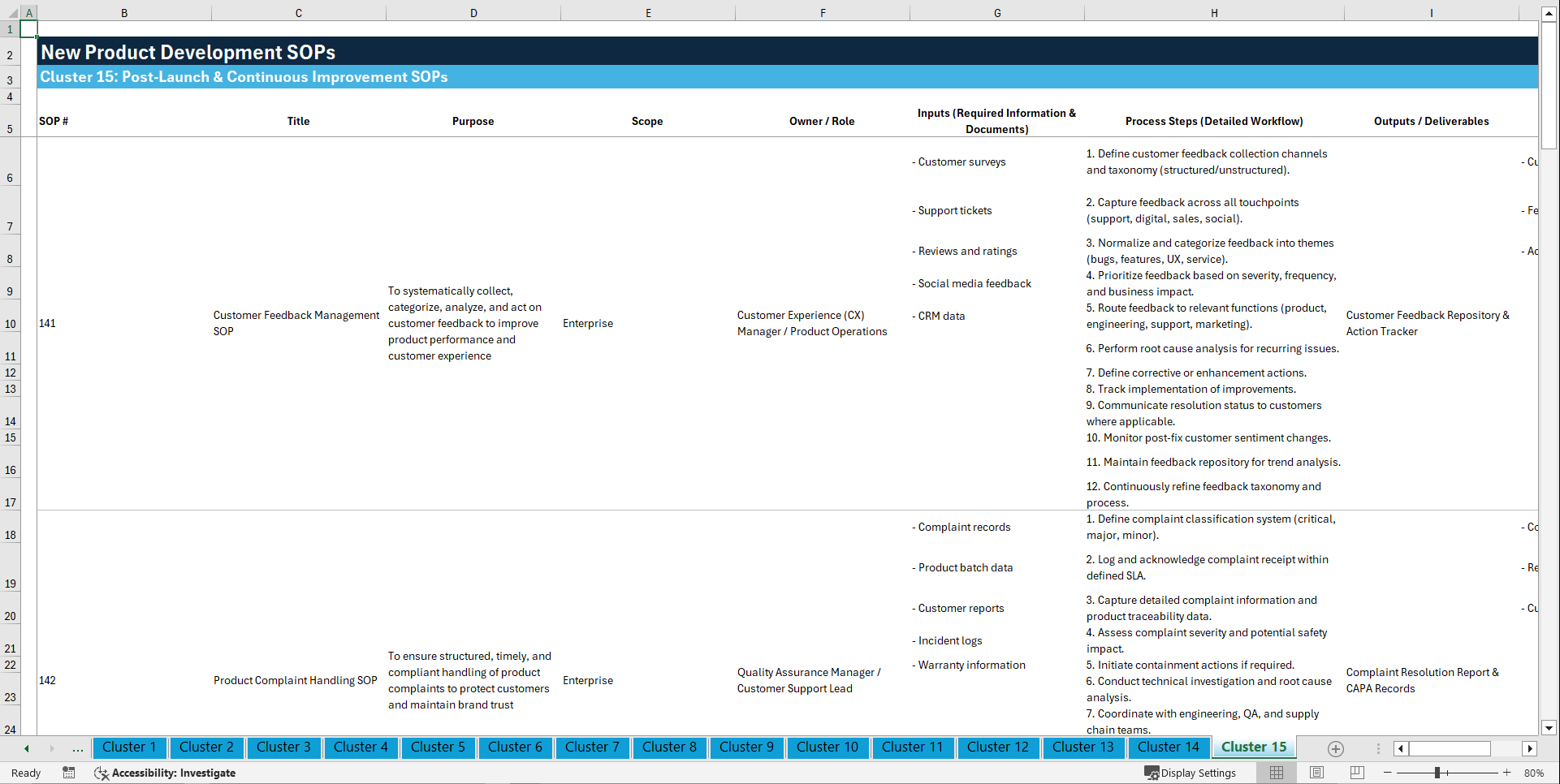Select the active Cluster 15 tab
Image resolution: width=1560 pixels, height=784 pixels.
1254,747
